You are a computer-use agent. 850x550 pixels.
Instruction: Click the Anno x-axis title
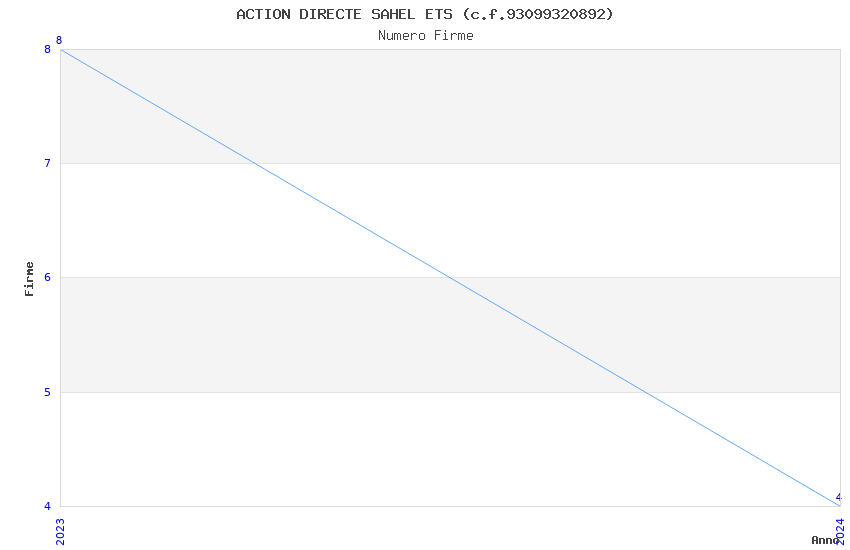(824, 540)
